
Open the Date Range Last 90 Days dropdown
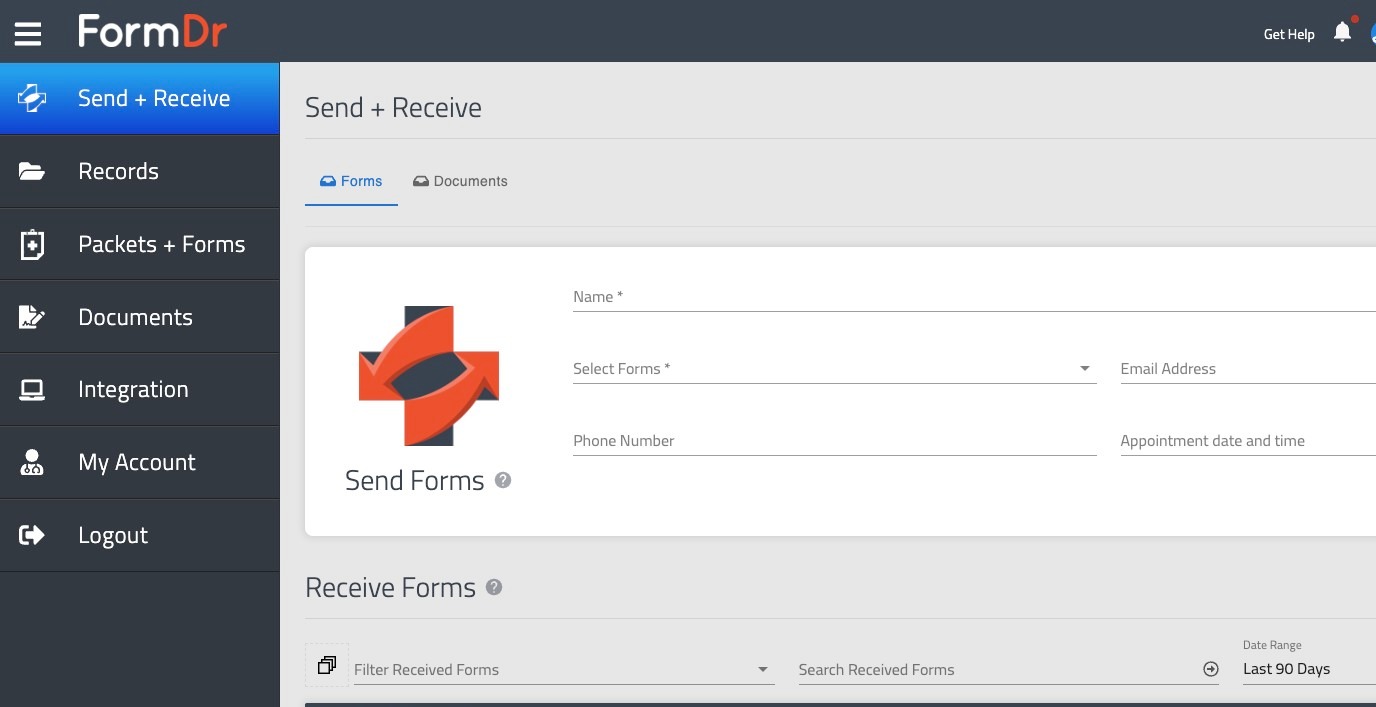[1309, 669]
